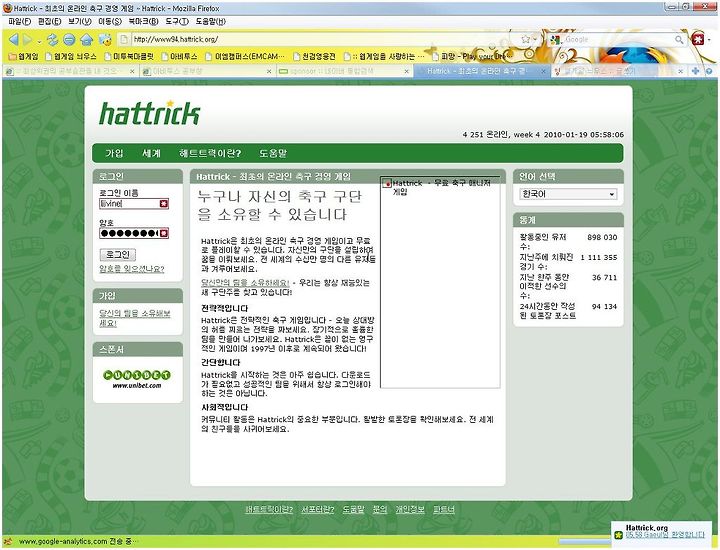Screen dimensions: 720x550
Task: Open the 파일(F) menu
Action: [20, 22]
